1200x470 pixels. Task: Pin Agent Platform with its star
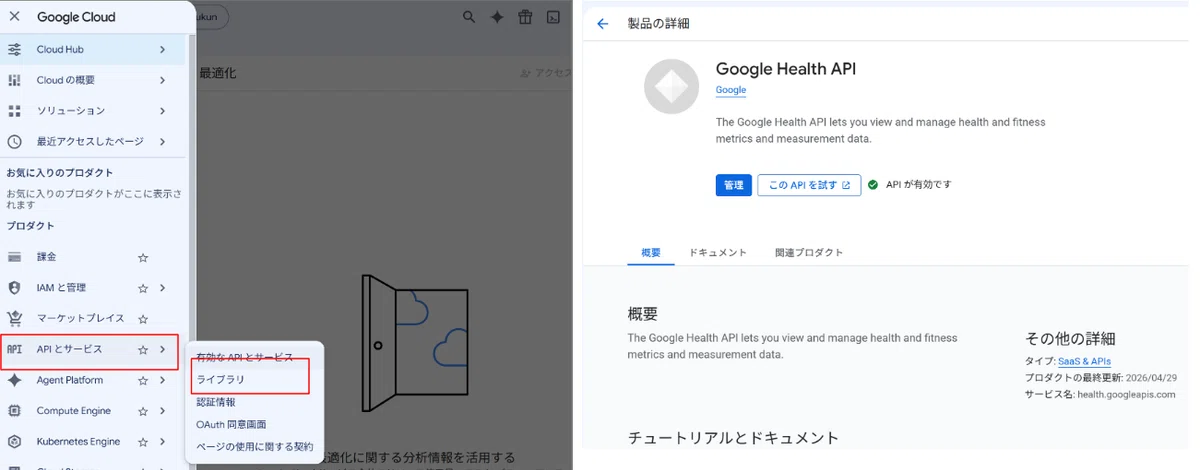143,380
